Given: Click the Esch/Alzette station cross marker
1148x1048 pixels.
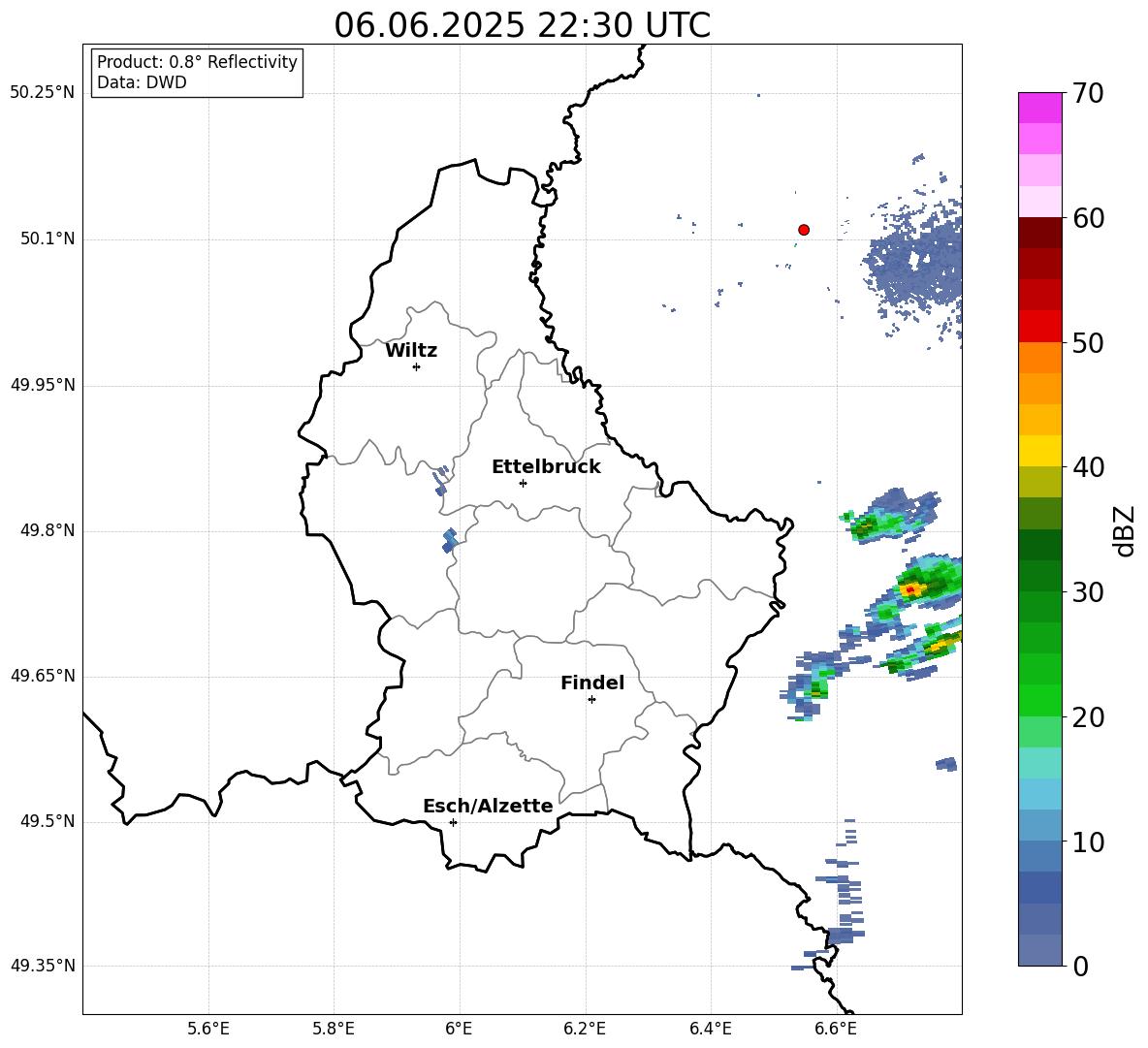Looking at the screenshot, I should point(453,822).
